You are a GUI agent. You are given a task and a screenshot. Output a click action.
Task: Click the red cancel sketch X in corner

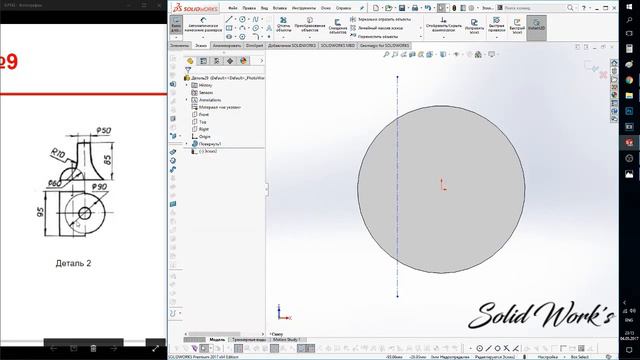point(603,75)
